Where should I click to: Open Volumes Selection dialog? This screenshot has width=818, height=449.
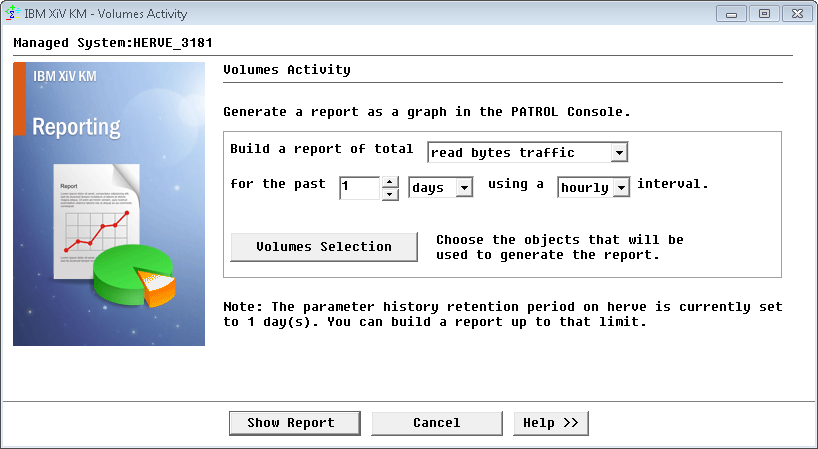pyautogui.click(x=324, y=247)
